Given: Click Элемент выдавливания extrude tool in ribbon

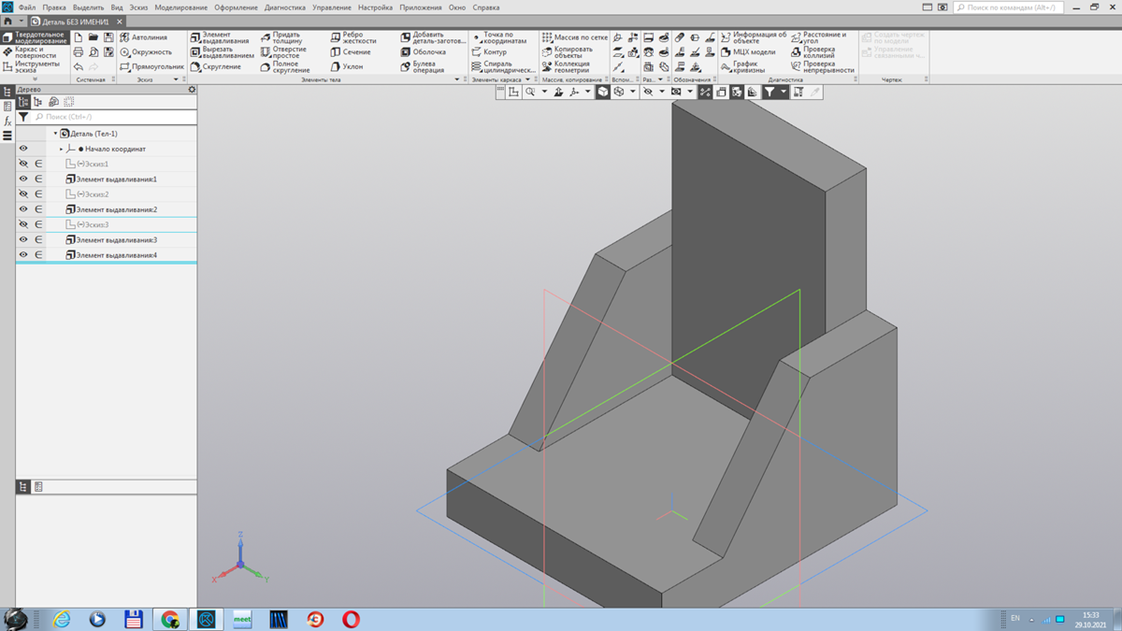Looking at the screenshot, I should pos(220,37).
